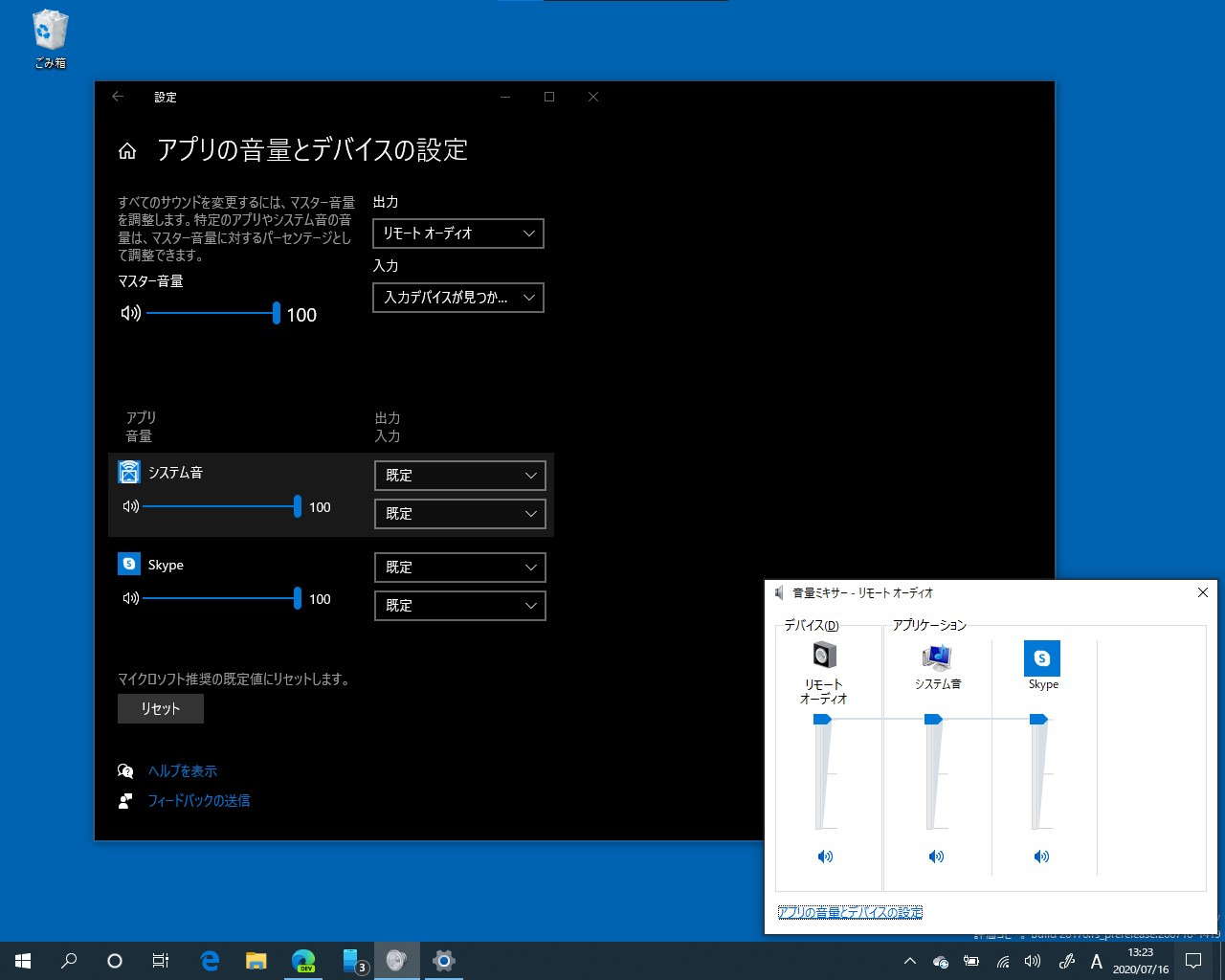The width and height of the screenshot is (1225, 980).
Task: Maximize the 設定 window
Action: [549, 97]
